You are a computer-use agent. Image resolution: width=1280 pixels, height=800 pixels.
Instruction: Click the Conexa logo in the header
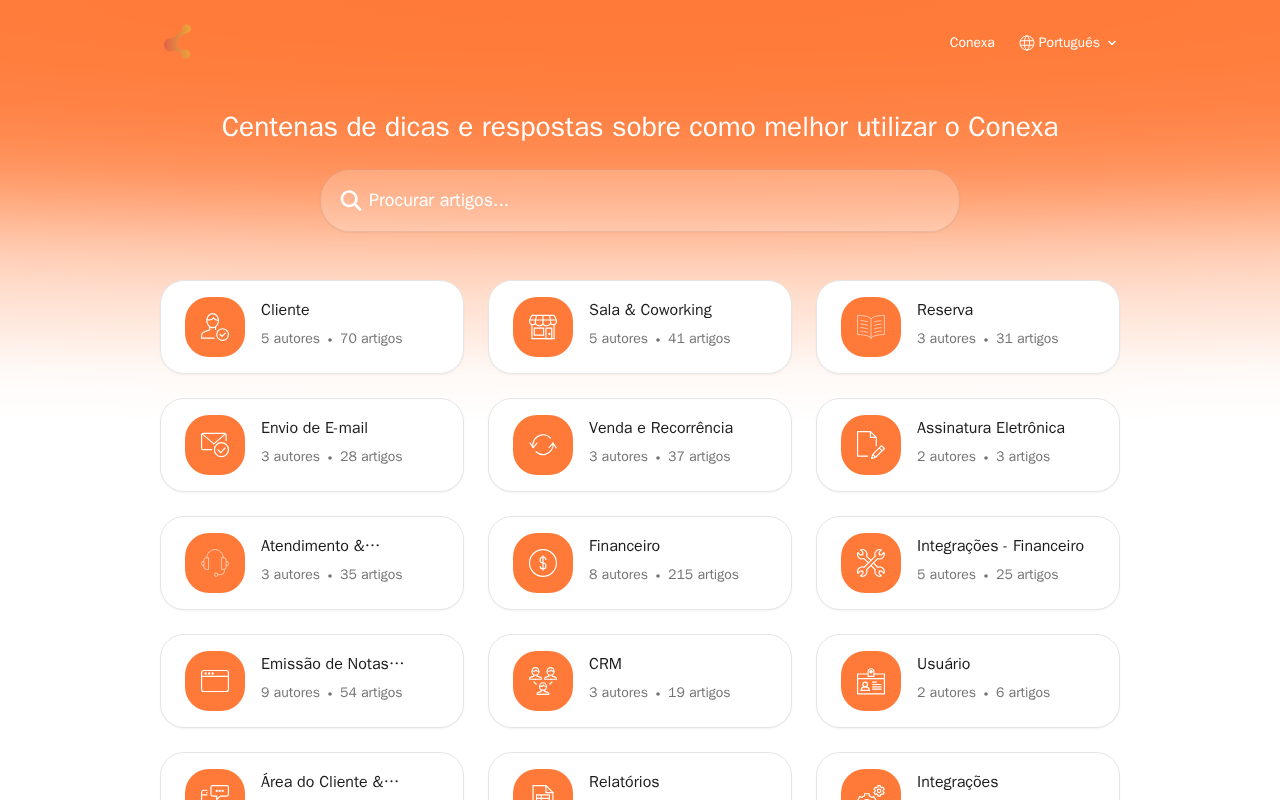click(x=177, y=42)
